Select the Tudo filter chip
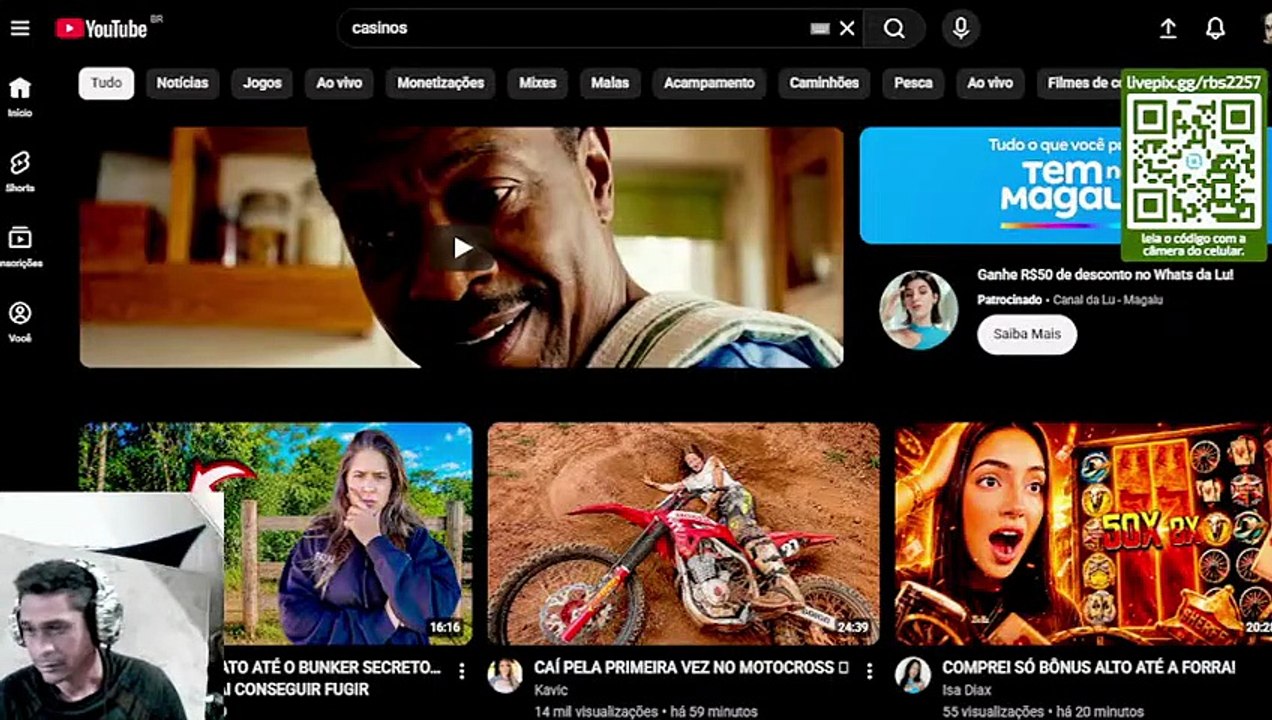1272x720 pixels. tap(106, 83)
